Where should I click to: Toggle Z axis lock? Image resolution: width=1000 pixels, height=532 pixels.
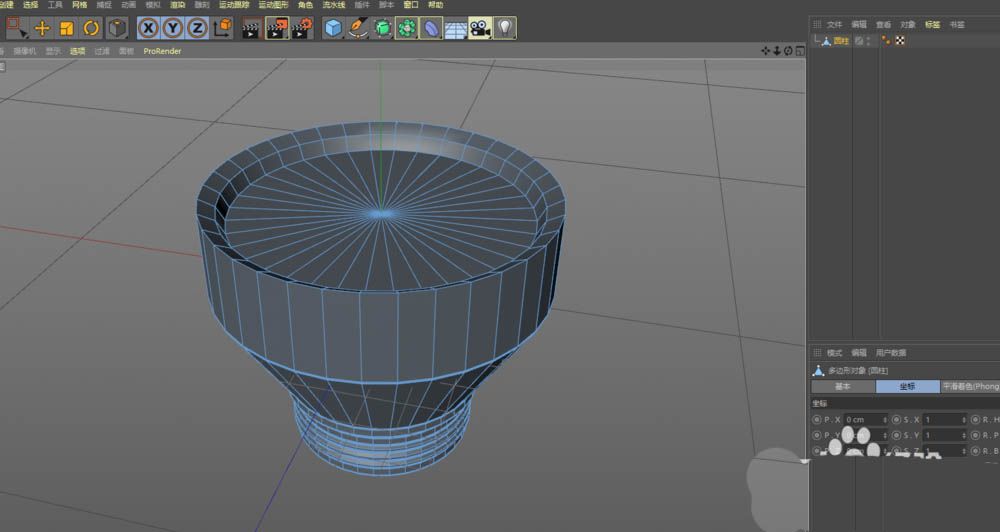coord(197,28)
